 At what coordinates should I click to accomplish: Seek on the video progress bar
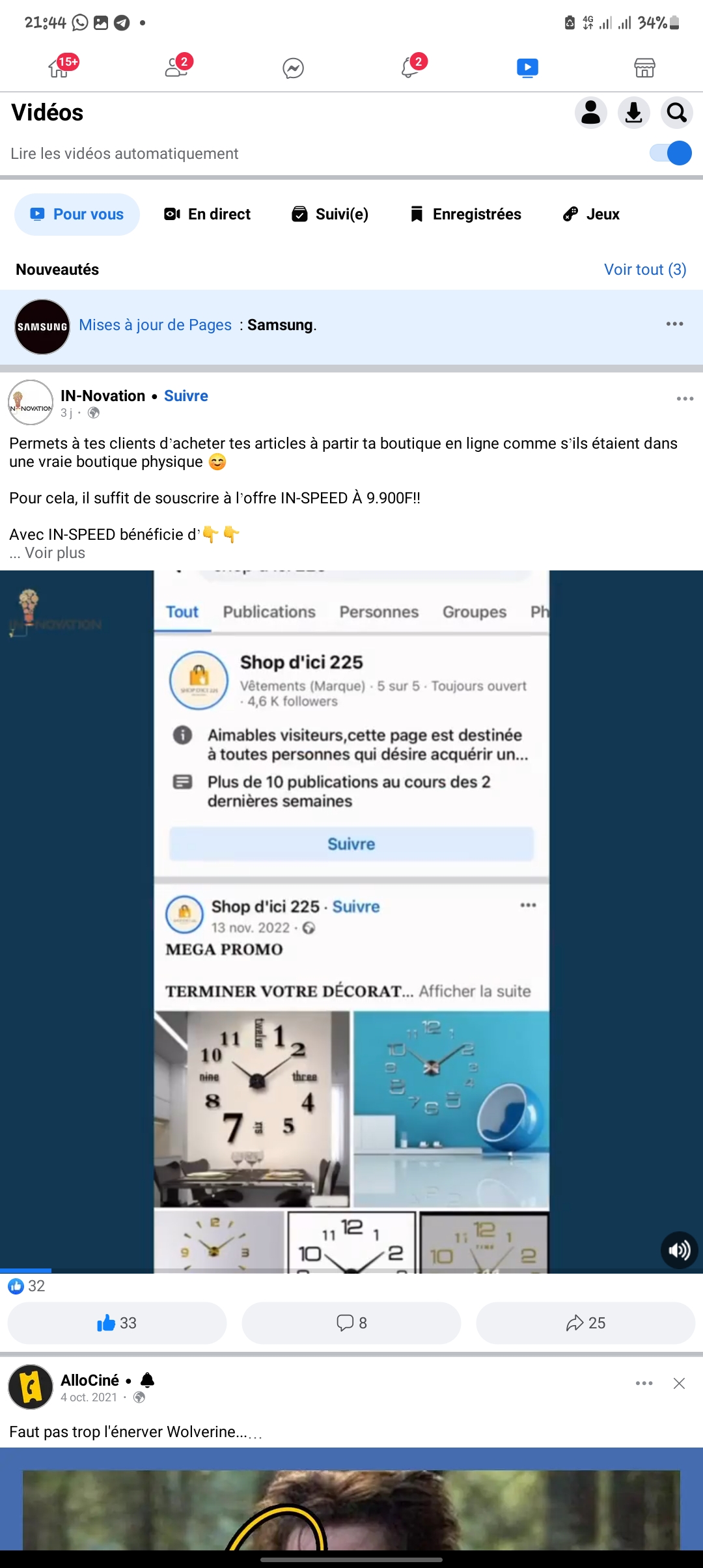click(x=351, y=1270)
